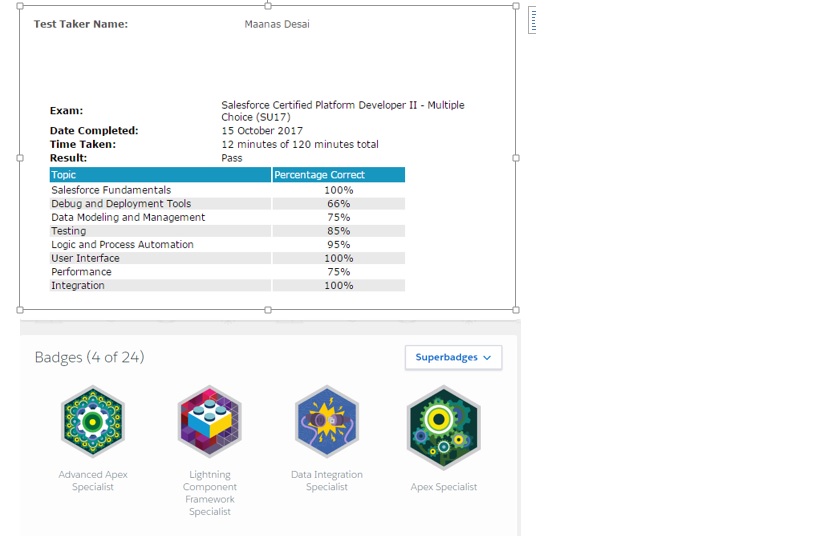Viewport: 819px width, 536px height.
Task: Click the Percentage Correct column header
Action: pyautogui.click(x=338, y=175)
